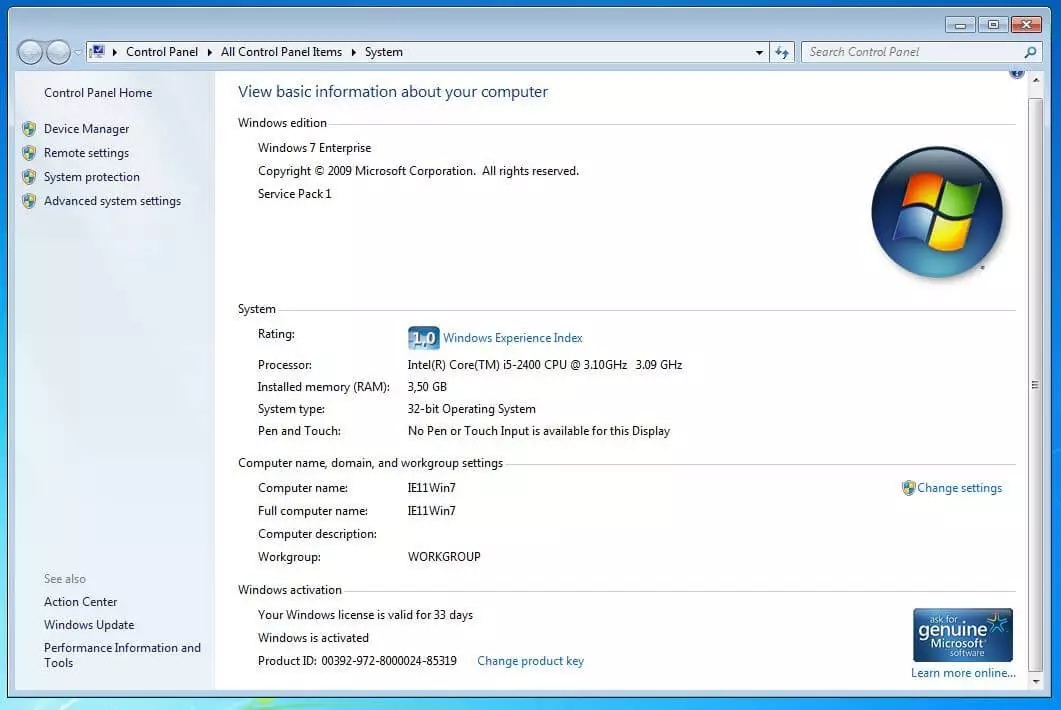Minimize the System window
1061x710 pixels.
point(960,25)
